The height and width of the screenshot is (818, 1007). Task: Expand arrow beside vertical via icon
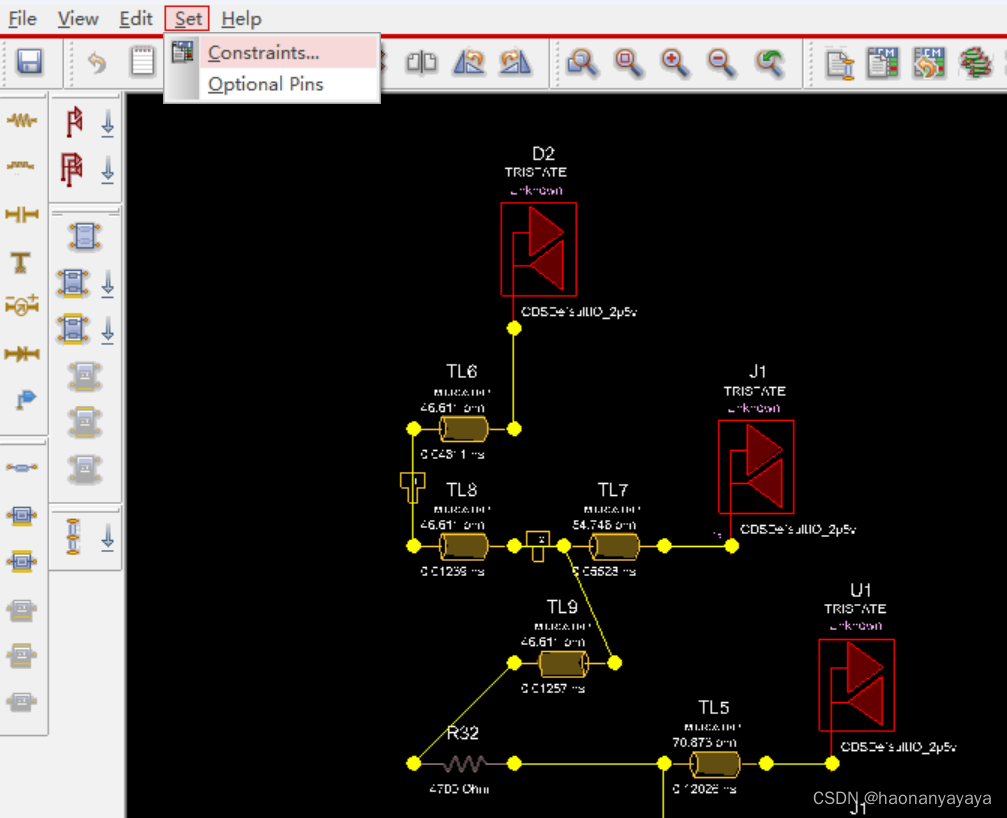[x=108, y=537]
